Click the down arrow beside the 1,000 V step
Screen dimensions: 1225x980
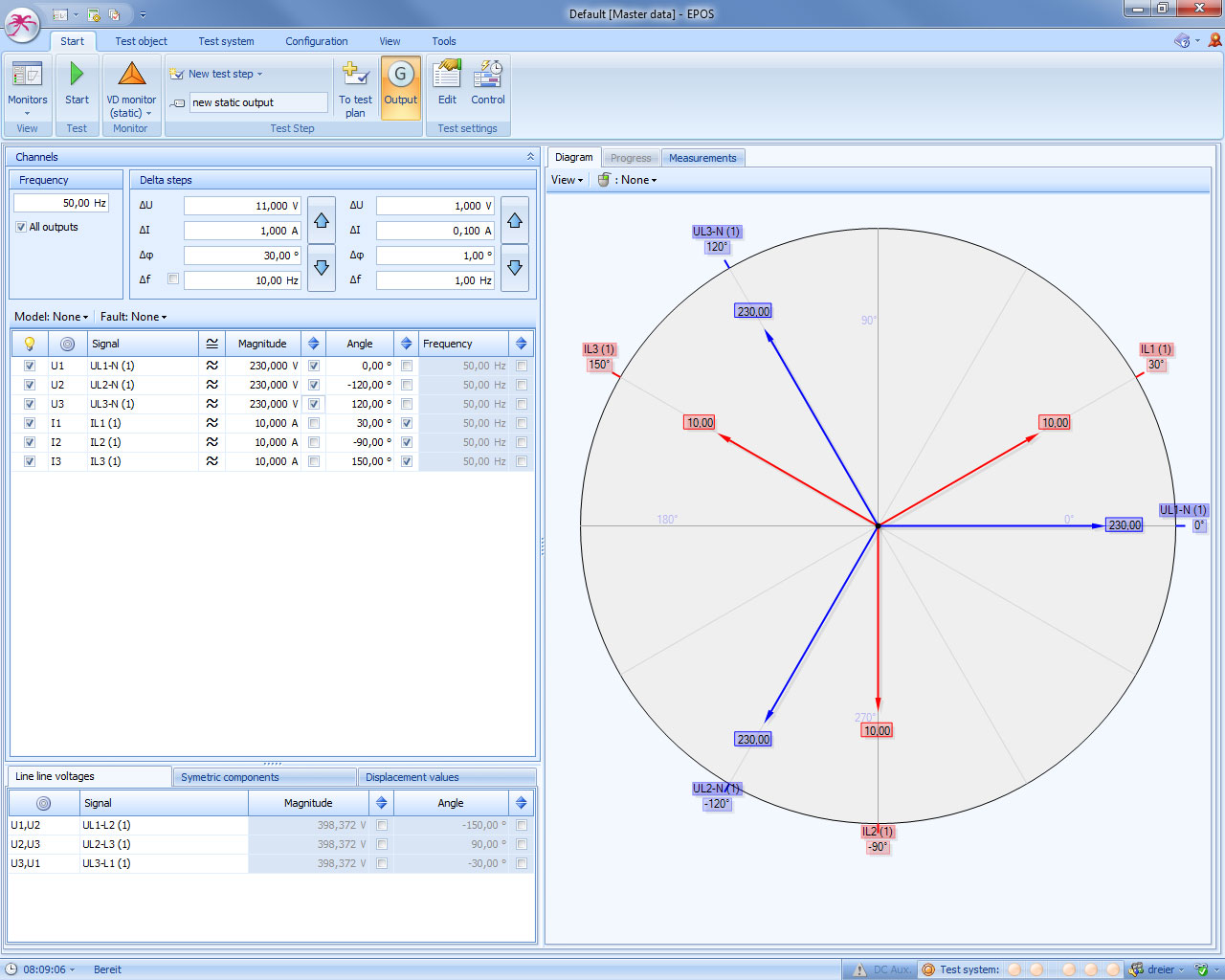515,268
